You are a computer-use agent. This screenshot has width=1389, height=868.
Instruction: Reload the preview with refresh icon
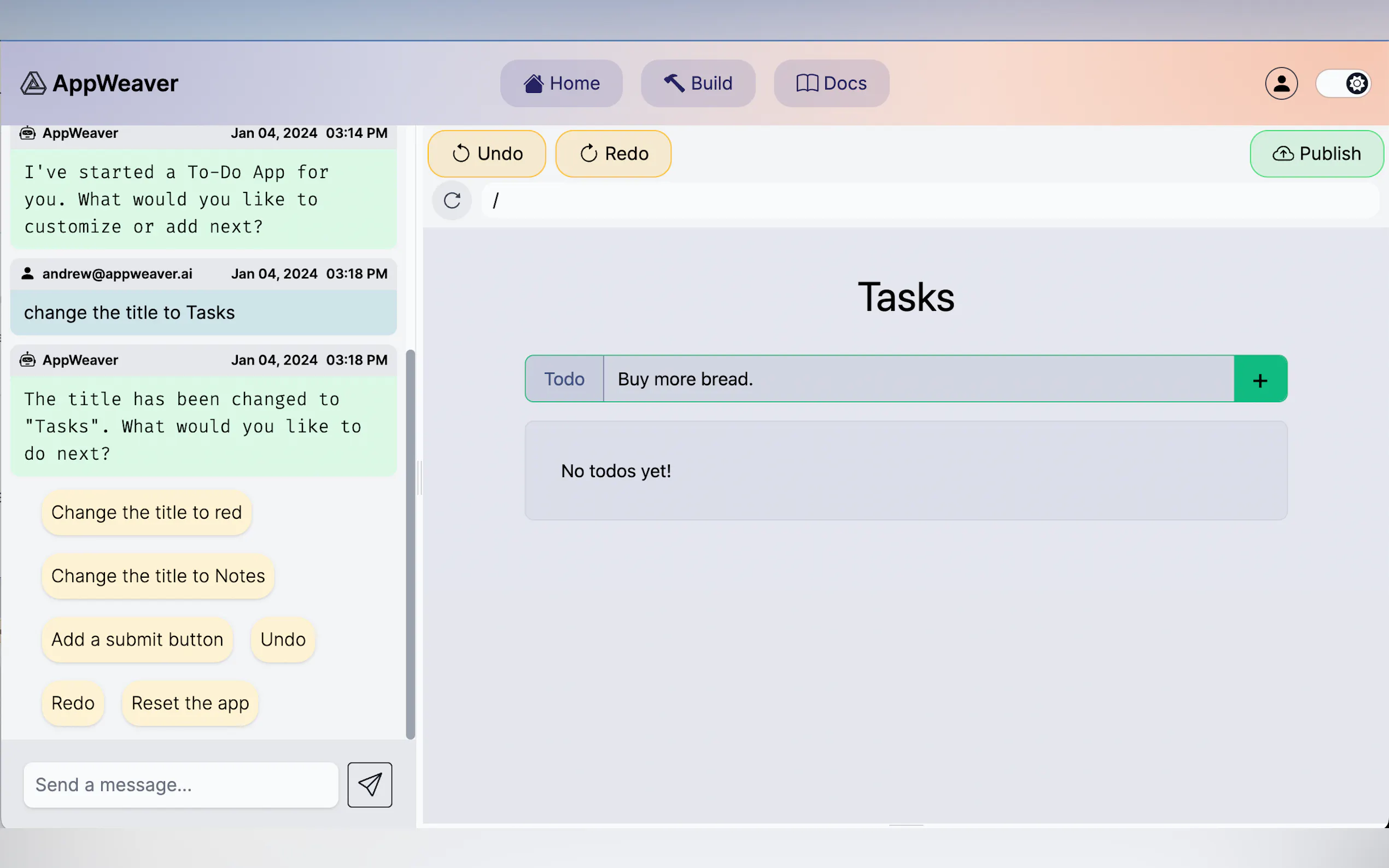click(452, 201)
